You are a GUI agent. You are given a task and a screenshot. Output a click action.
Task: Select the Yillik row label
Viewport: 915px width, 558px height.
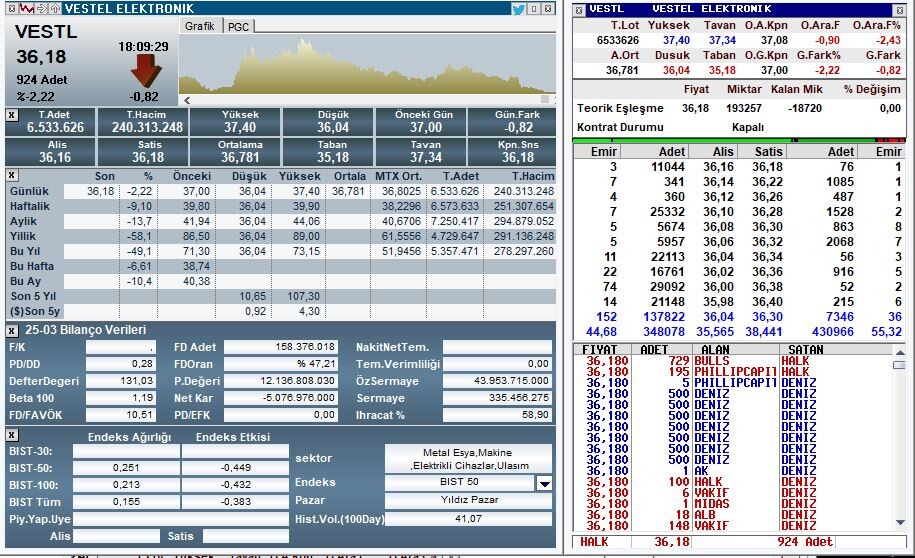pos(23,236)
